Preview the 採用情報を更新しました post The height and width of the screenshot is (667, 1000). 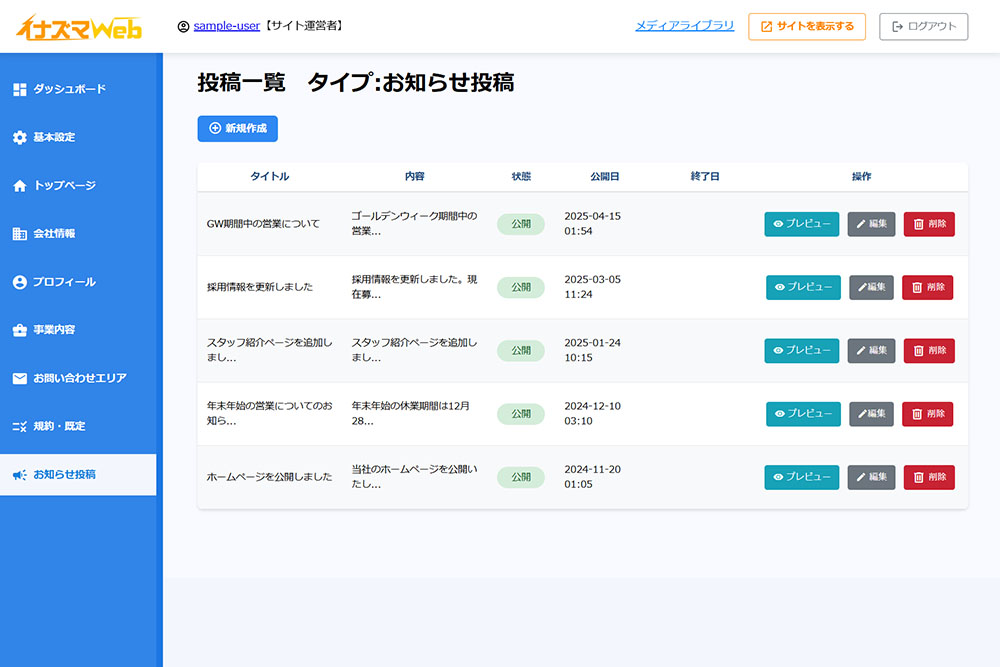pos(803,287)
